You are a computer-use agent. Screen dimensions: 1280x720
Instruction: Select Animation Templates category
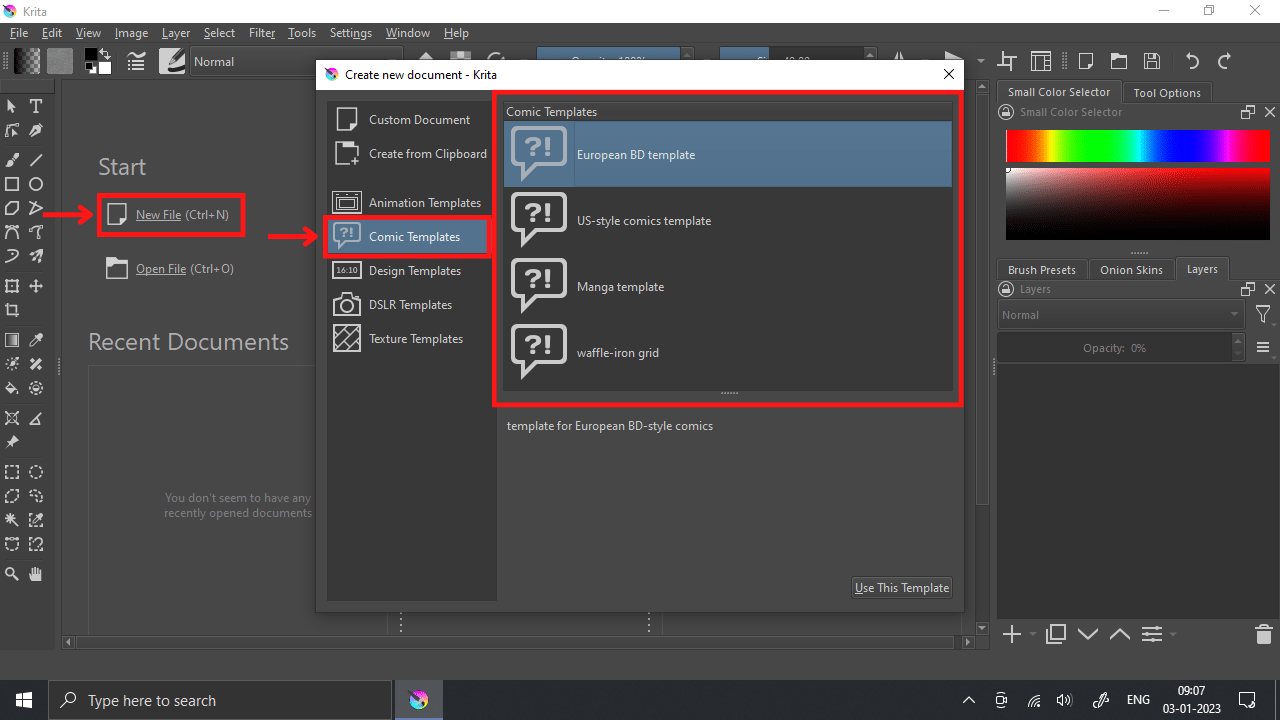click(x=410, y=203)
